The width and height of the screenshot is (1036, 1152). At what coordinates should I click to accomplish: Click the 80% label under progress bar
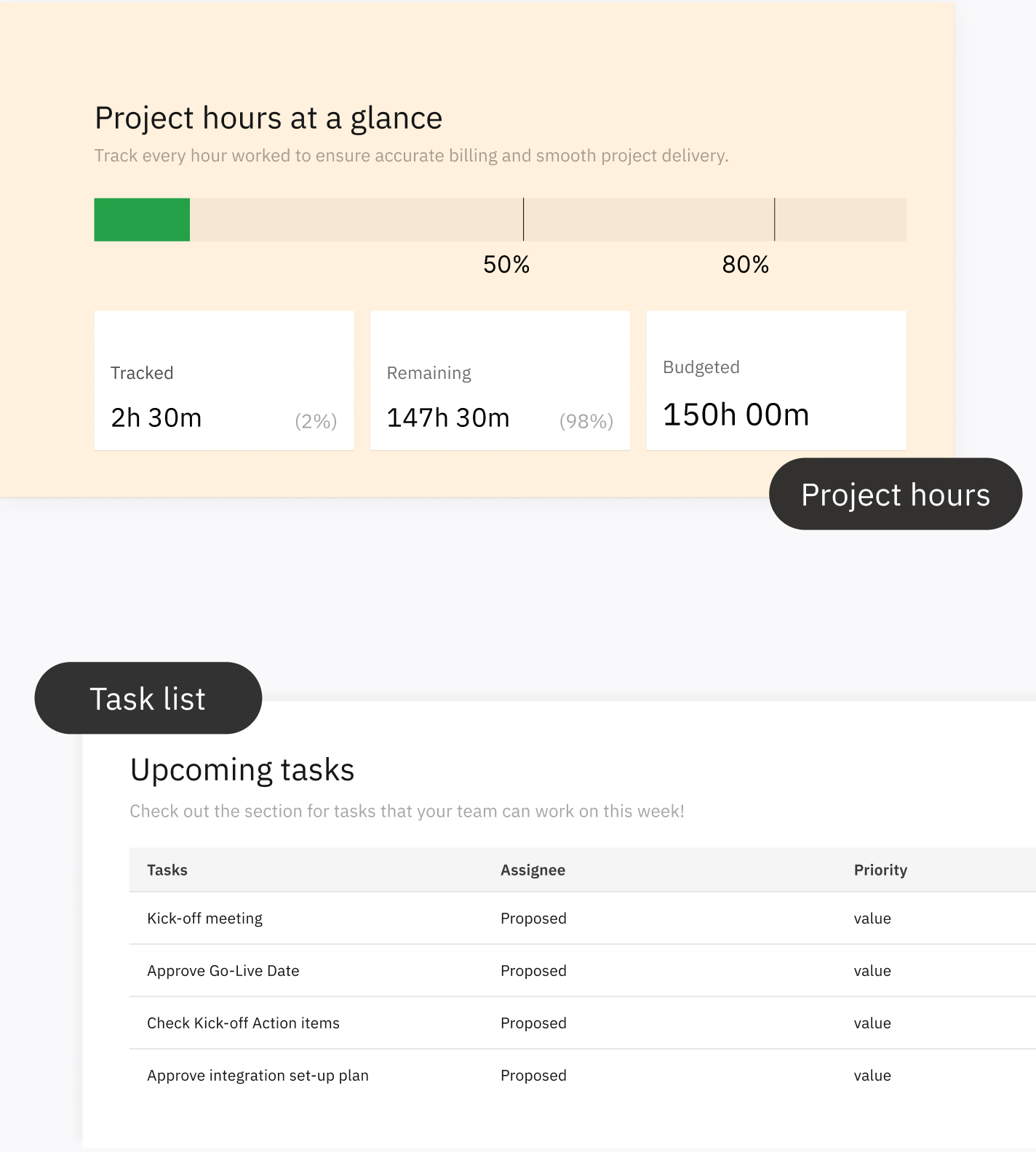coord(746,264)
